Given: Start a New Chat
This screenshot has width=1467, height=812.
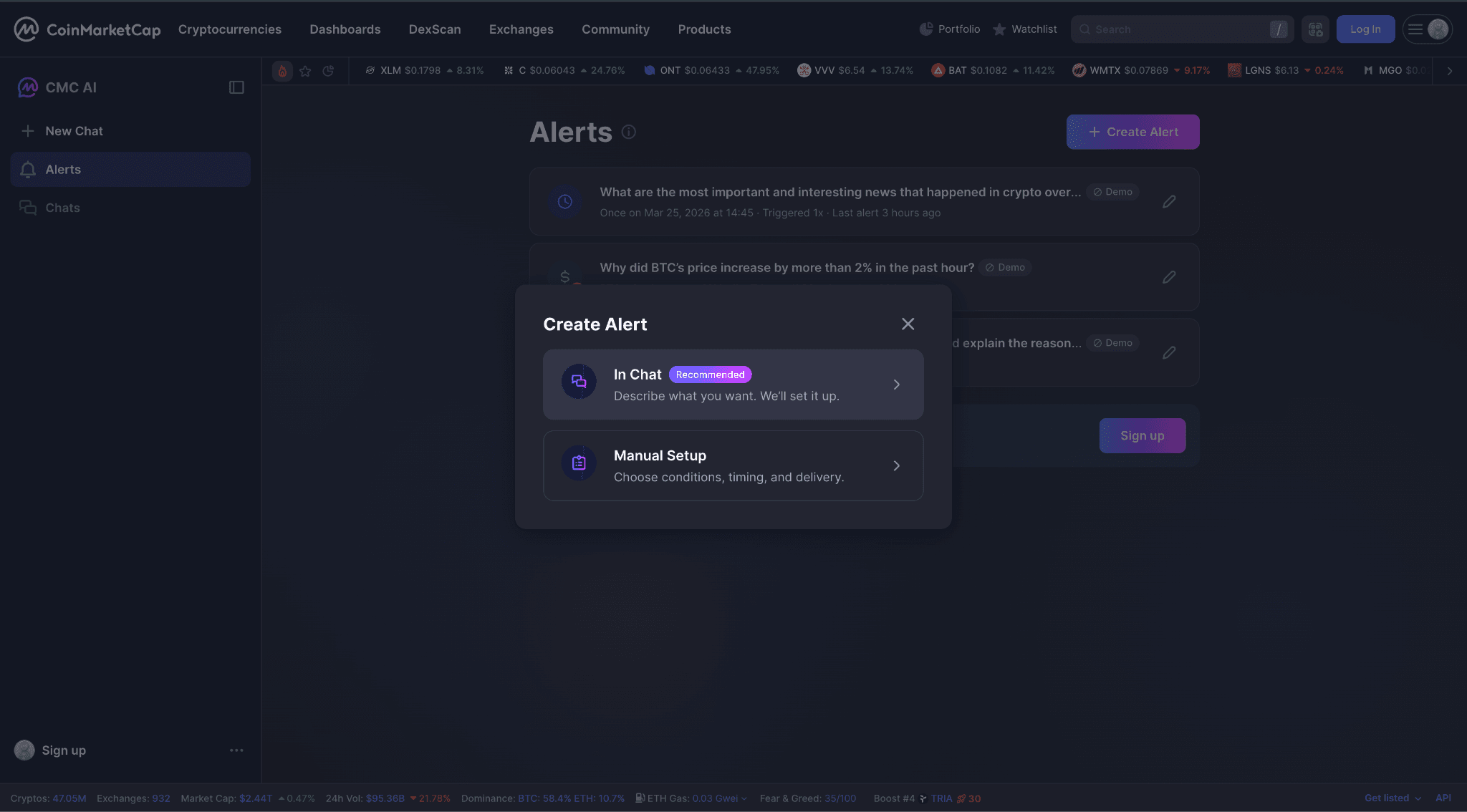Looking at the screenshot, I should click(130, 131).
